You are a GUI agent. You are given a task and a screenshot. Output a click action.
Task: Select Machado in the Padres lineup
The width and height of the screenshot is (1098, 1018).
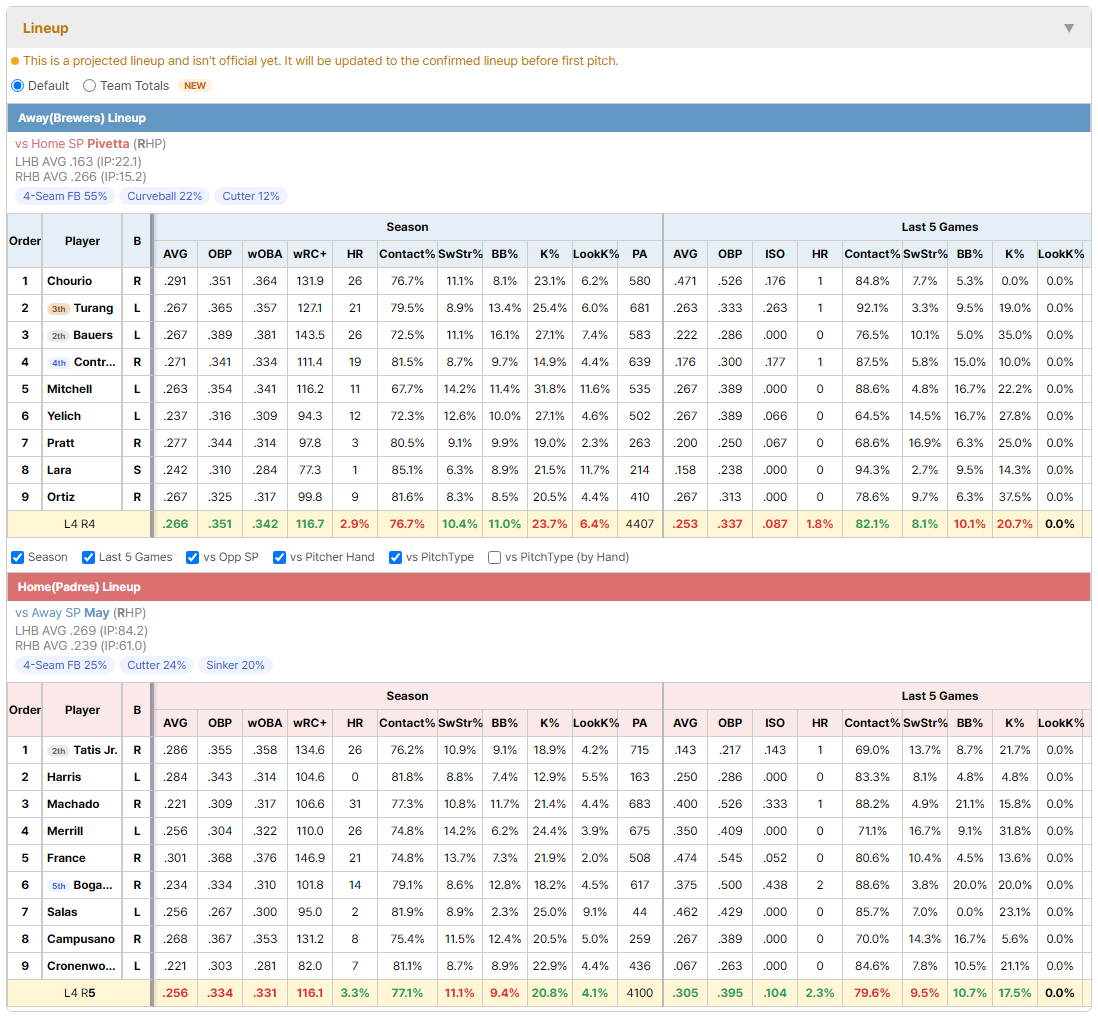(73, 804)
